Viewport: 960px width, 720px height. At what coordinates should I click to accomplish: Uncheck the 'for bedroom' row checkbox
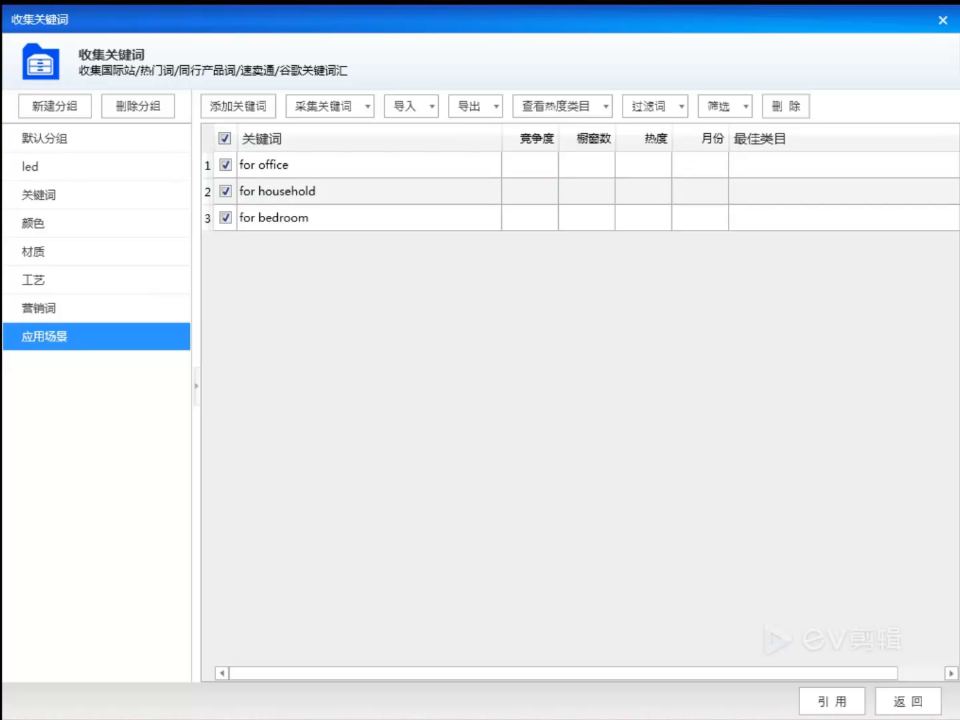(225, 217)
